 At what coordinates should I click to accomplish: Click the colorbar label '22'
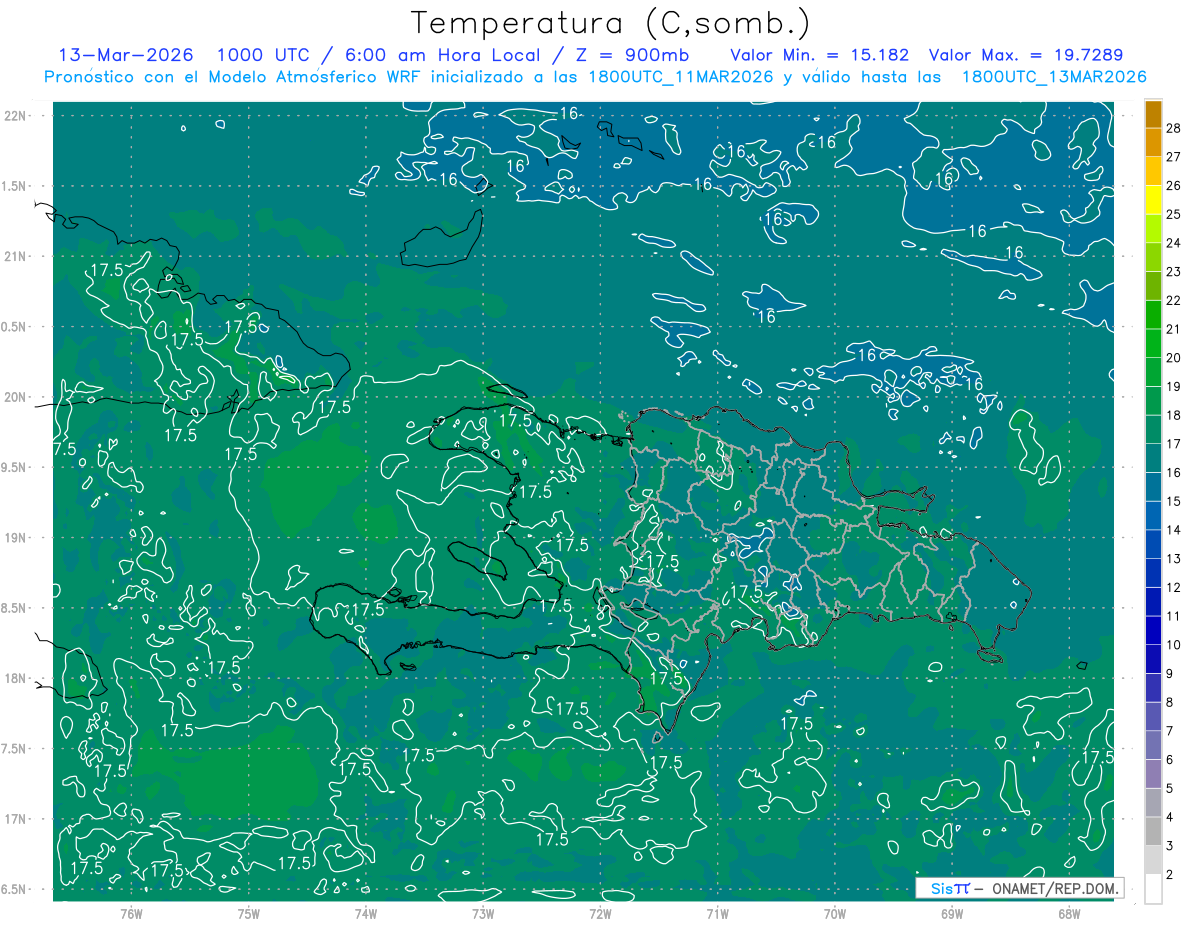pos(1174,300)
